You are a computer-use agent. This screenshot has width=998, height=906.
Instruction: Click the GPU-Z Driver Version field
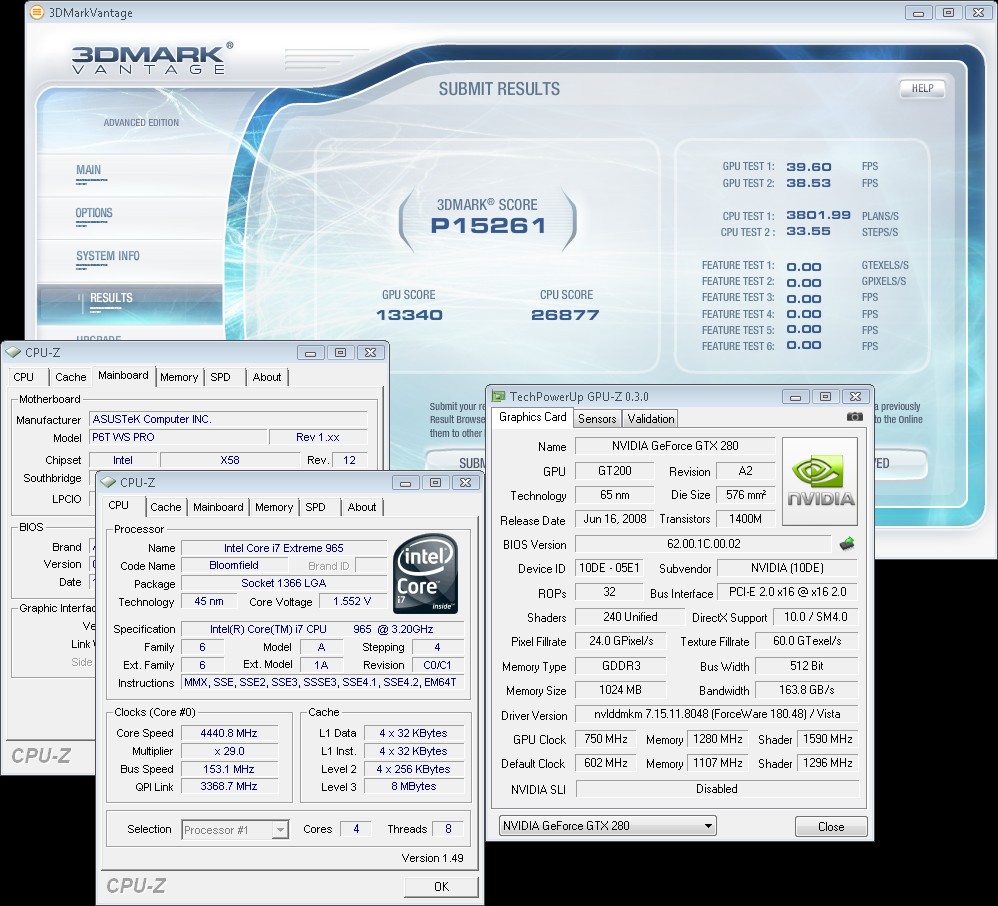717,714
